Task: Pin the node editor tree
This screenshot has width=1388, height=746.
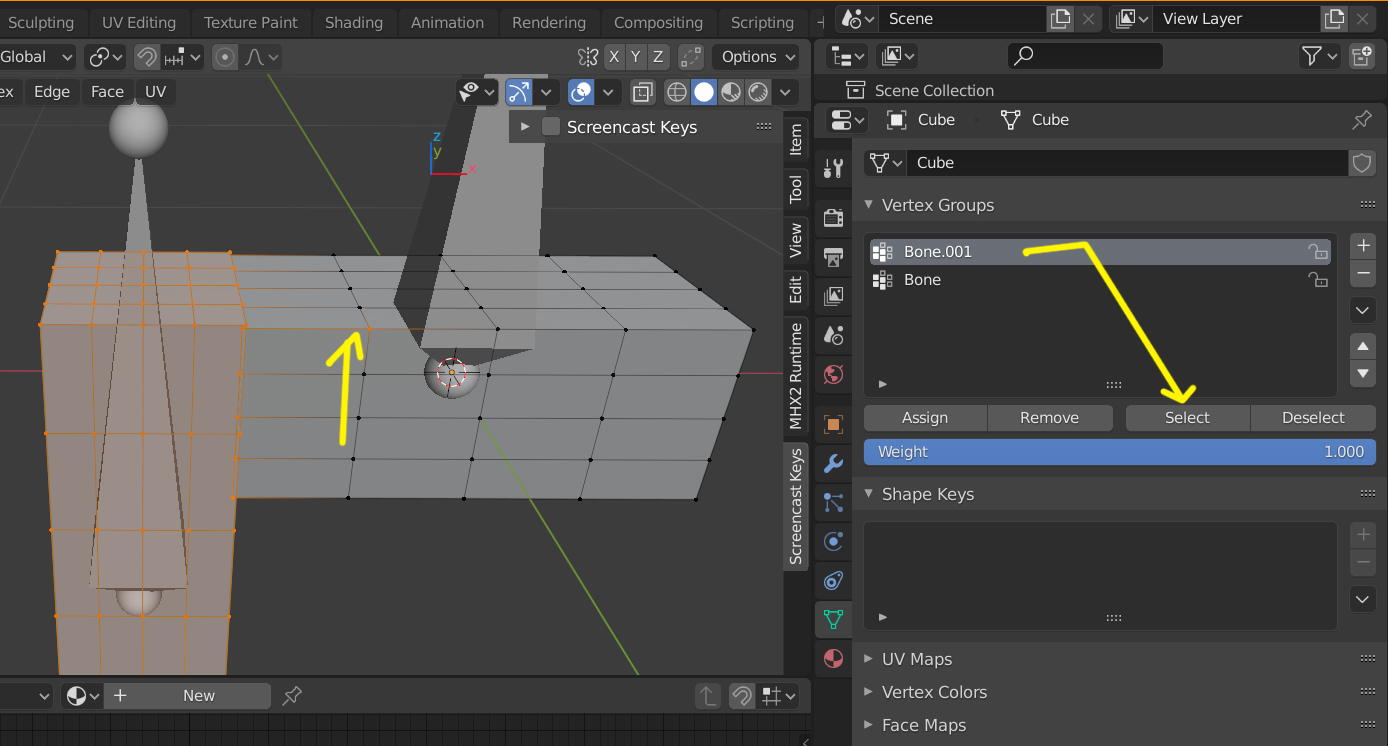Action: click(292, 695)
